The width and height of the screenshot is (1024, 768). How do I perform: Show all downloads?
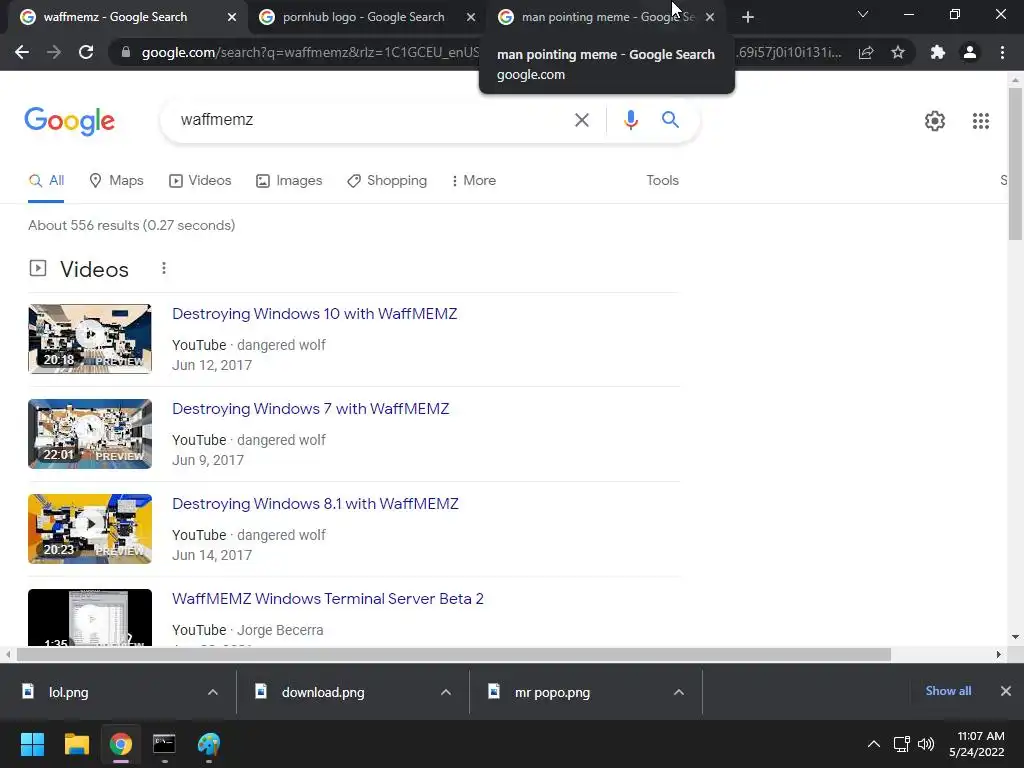[x=948, y=691]
